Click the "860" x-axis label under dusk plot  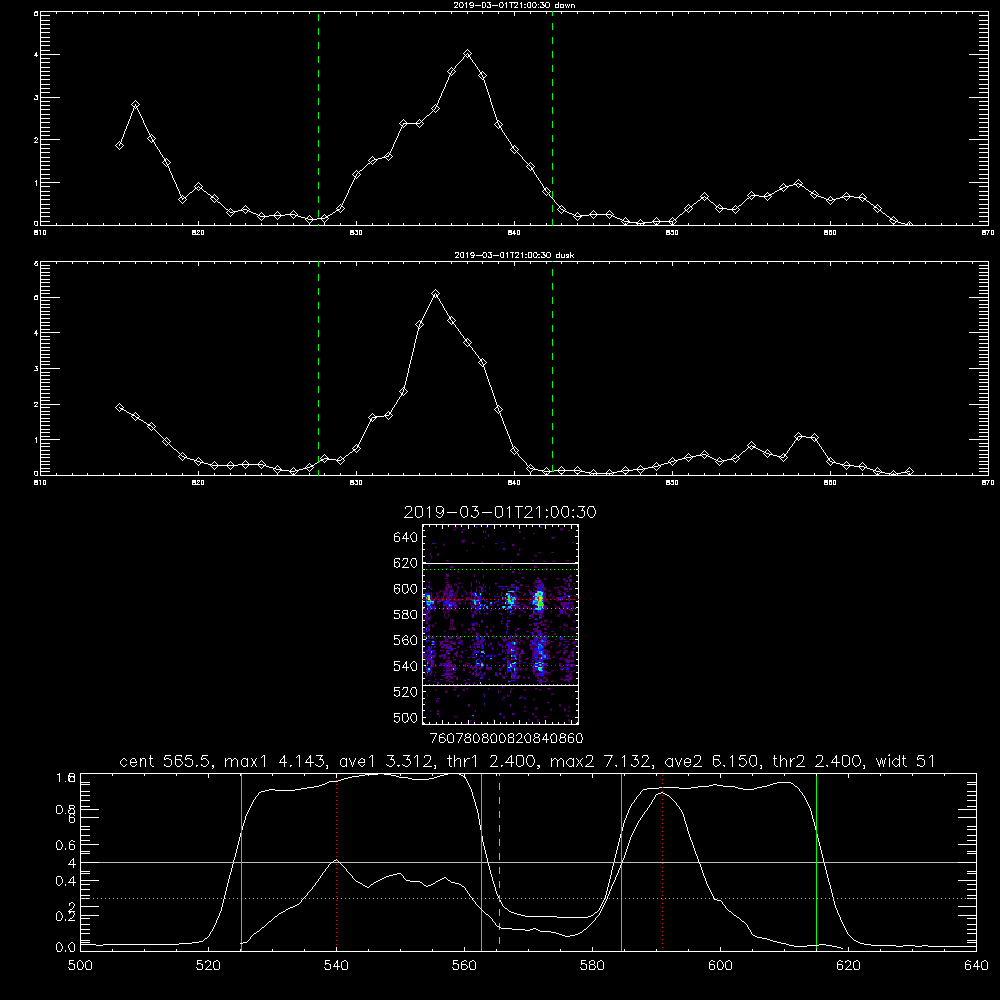830,483
